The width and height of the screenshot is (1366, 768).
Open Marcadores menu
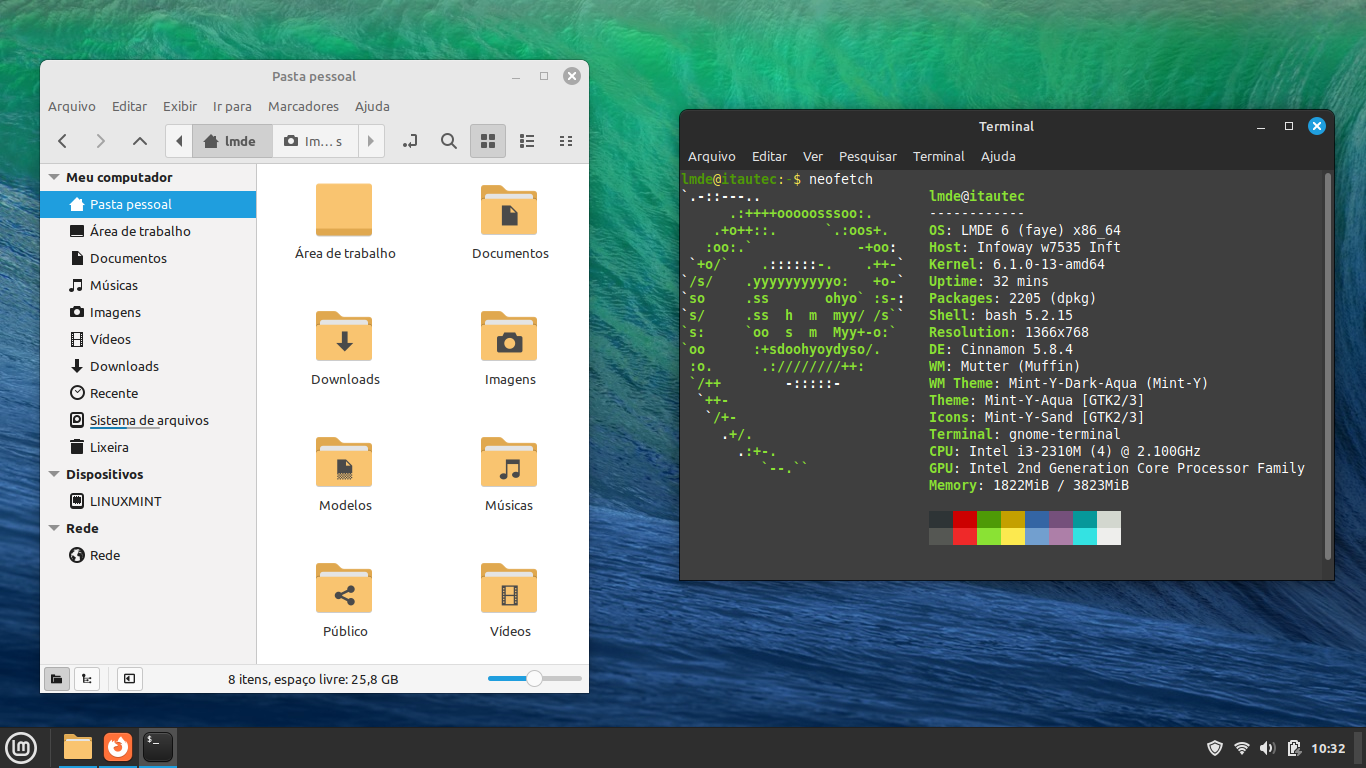(303, 106)
